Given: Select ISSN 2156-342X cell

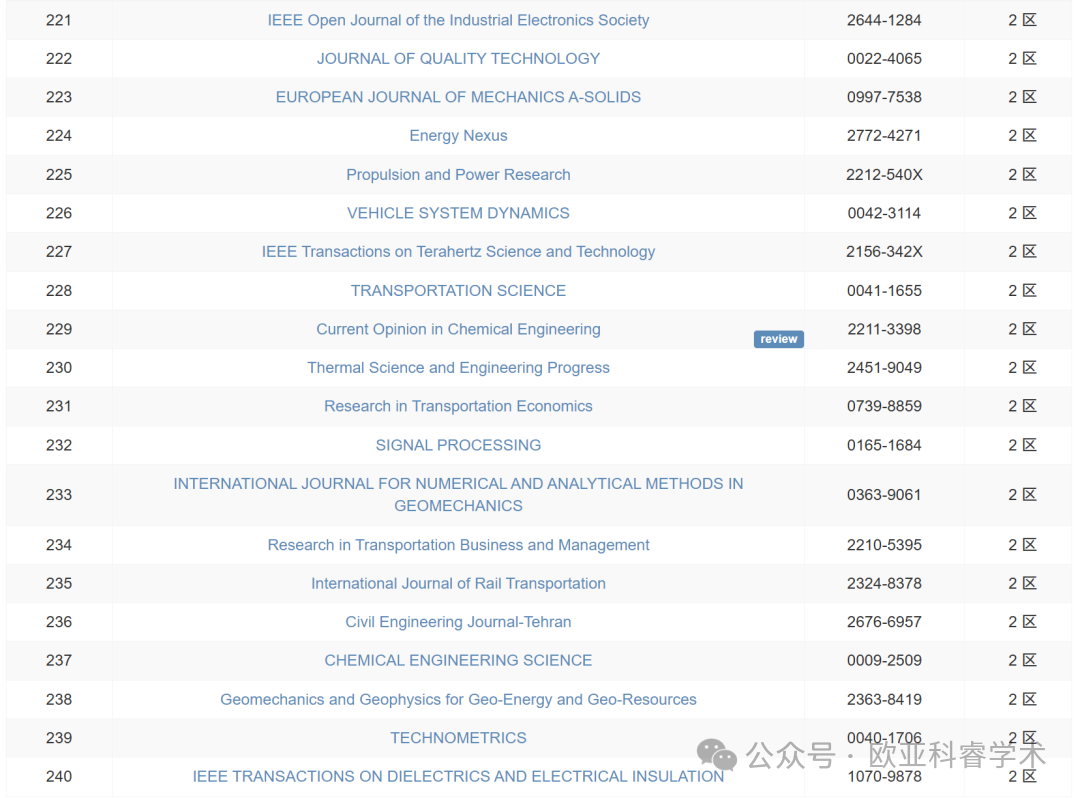Looking at the screenshot, I should (x=884, y=251).
